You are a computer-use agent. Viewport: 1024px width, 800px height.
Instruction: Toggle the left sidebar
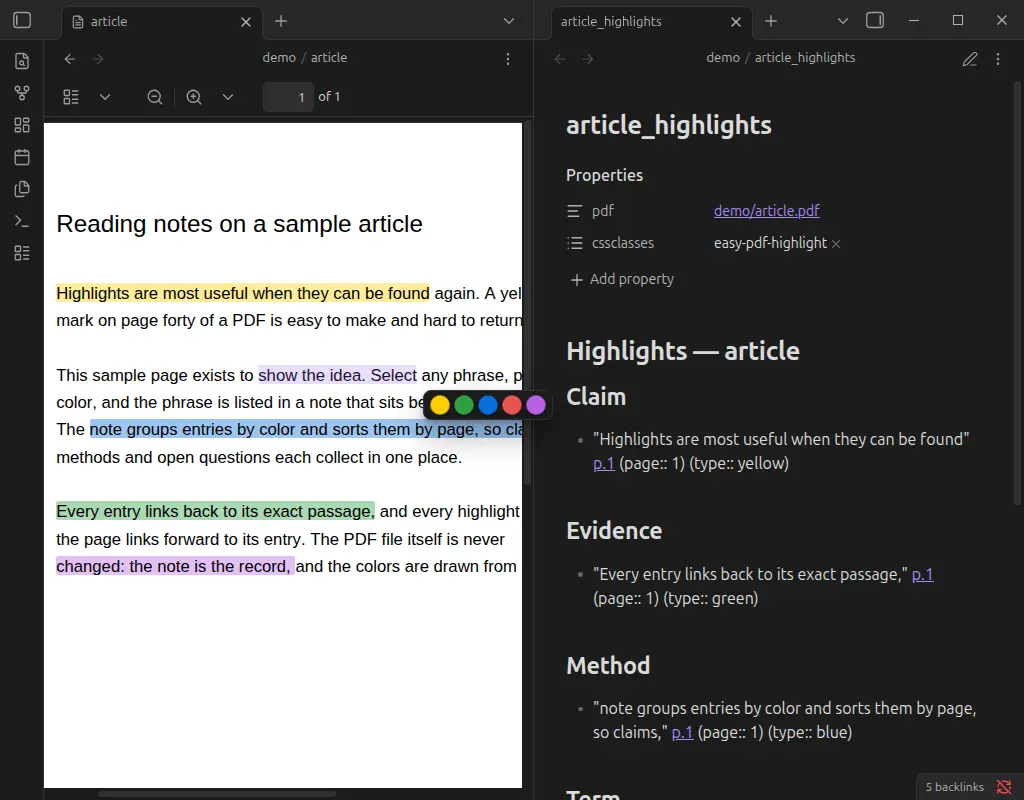click(22, 20)
